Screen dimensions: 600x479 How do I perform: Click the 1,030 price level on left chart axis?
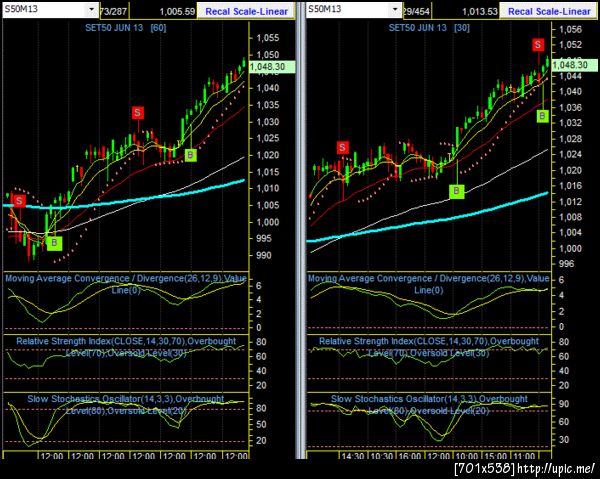267,122
